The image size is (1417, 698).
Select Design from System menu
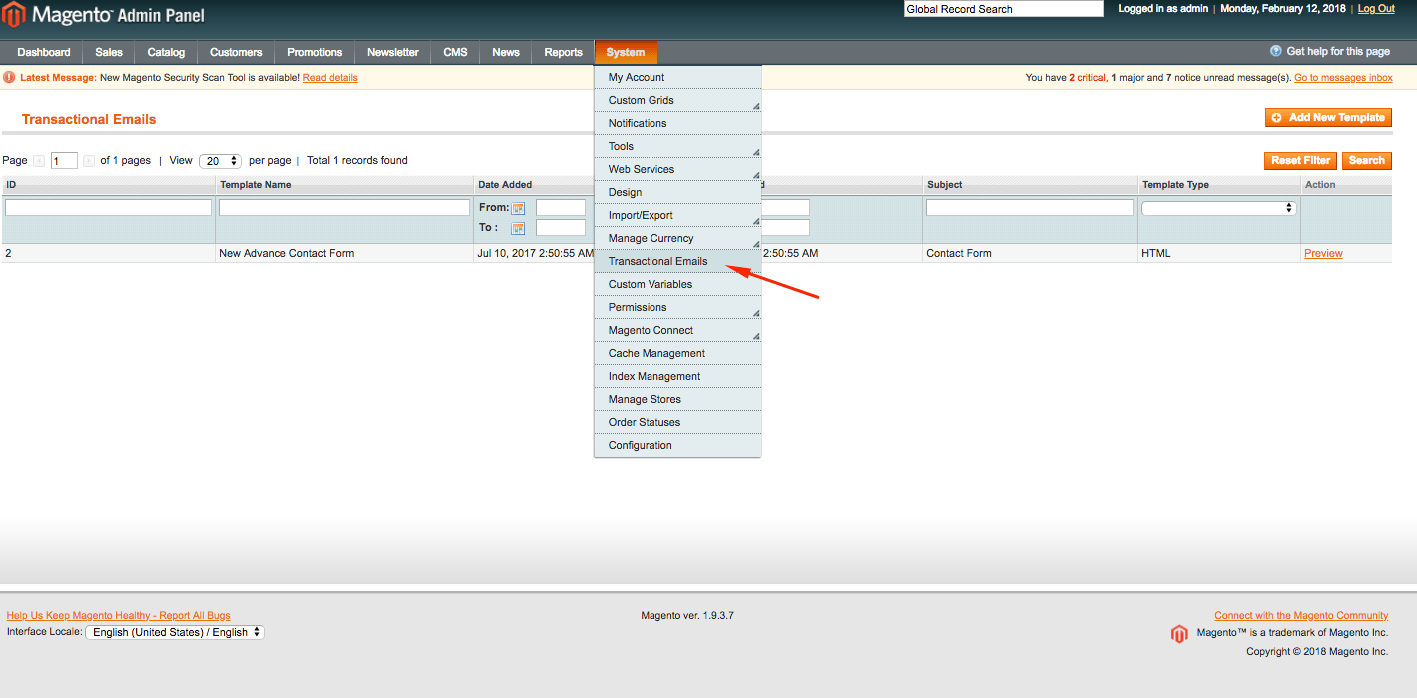point(678,192)
